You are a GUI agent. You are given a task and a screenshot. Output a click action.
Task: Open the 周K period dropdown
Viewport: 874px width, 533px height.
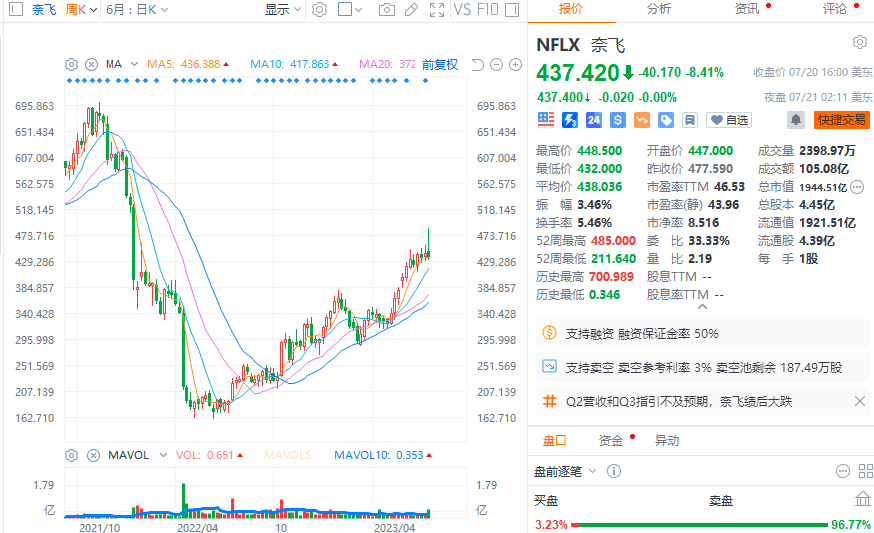pyautogui.click(x=81, y=9)
